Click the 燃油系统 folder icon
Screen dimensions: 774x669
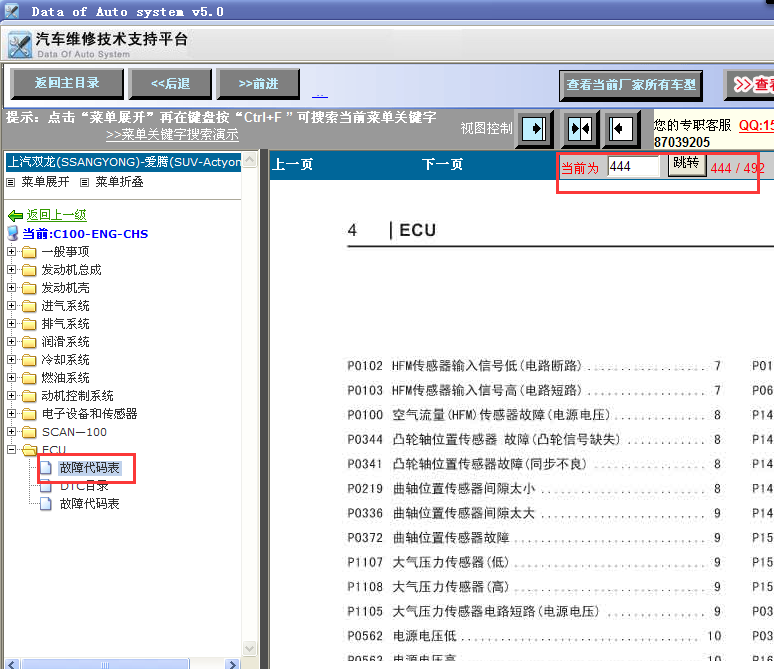click(29, 378)
